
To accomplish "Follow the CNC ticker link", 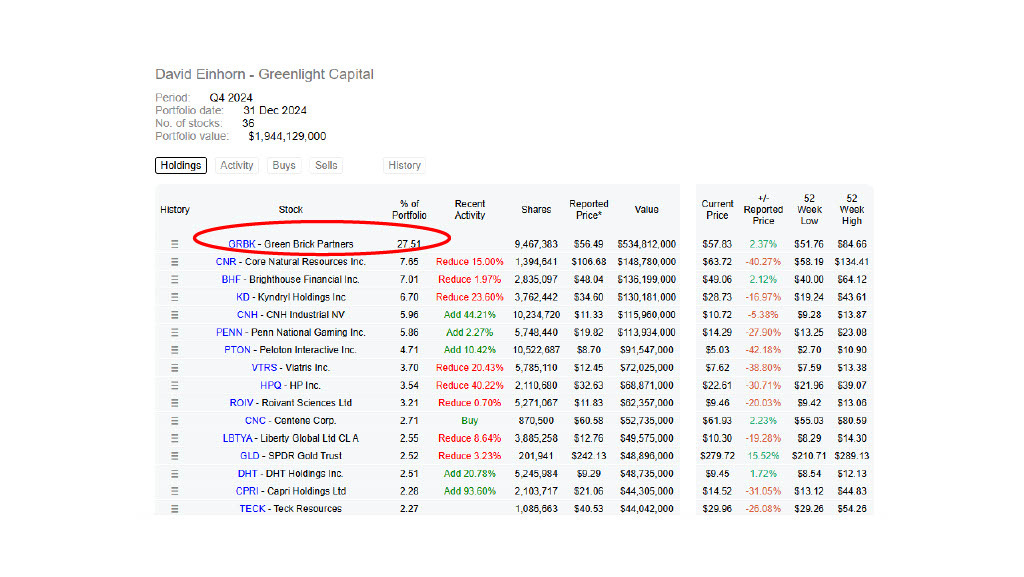I will (x=255, y=421).
